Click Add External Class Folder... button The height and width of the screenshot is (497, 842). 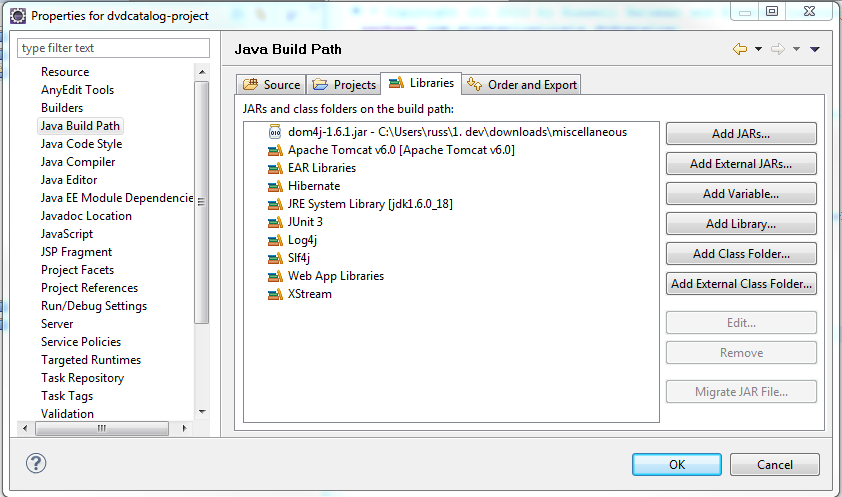[x=741, y=284]
